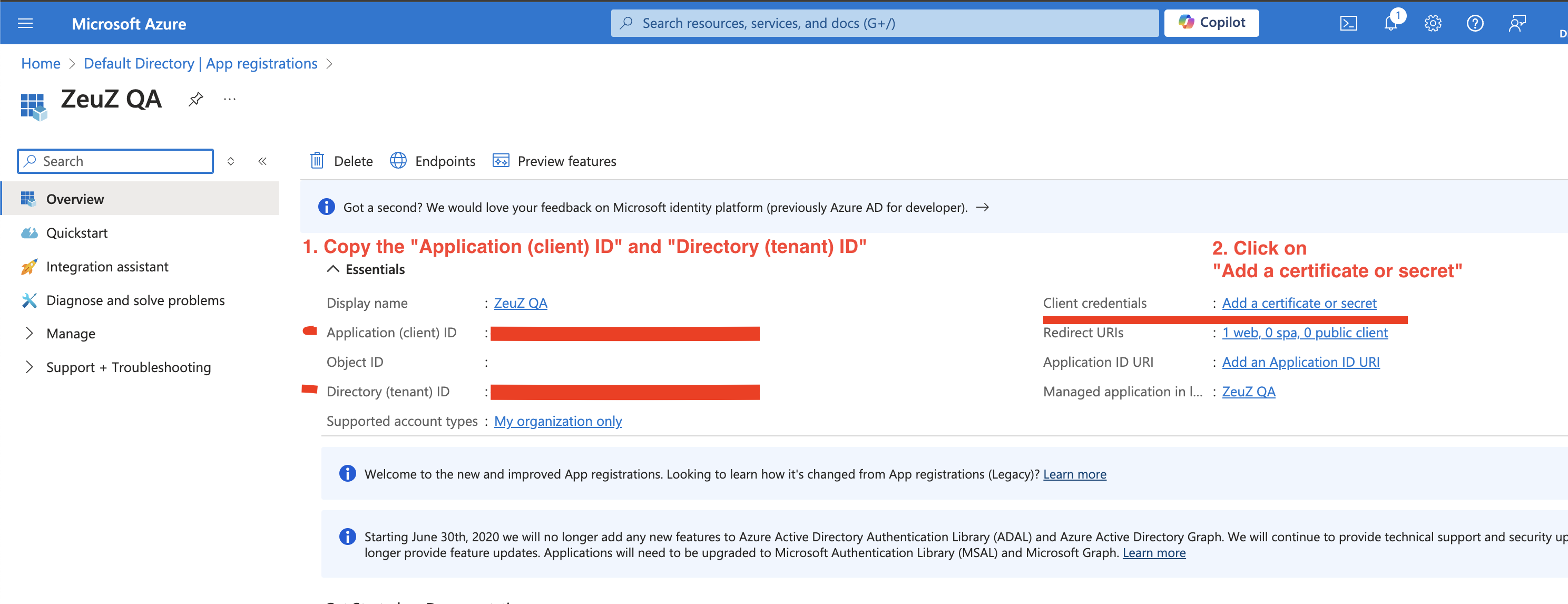Focus the sidebar Search field
The width and height of the screenshot is (1568, 604).
pyautogui.click(x=115, y=161)
